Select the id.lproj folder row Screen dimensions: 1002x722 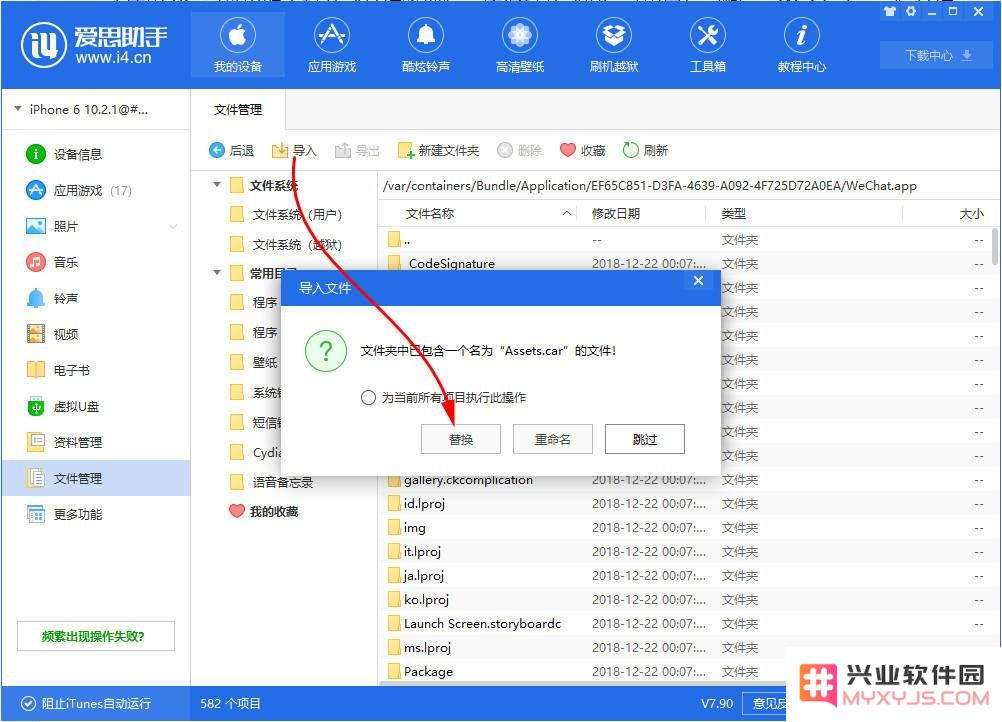(685, 503)
